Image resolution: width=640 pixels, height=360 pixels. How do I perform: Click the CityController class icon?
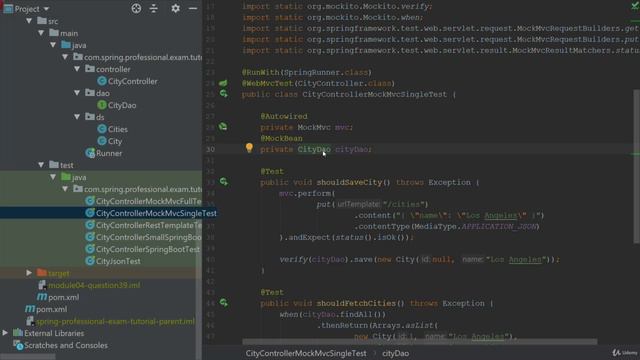102,81
